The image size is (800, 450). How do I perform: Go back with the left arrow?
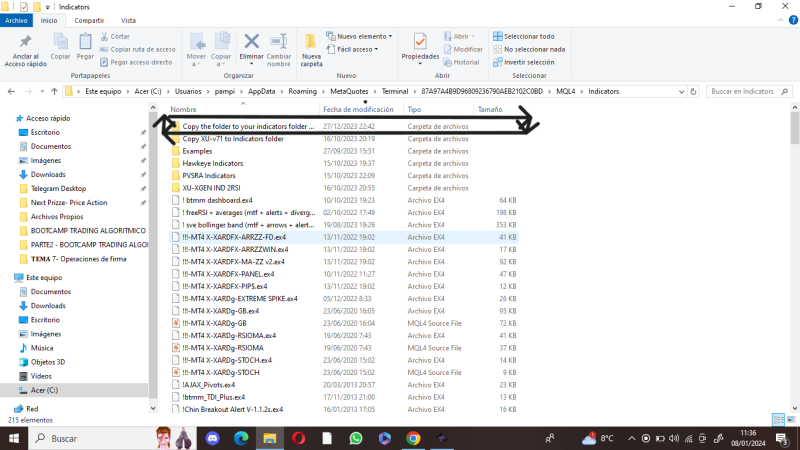pos(11,91)
